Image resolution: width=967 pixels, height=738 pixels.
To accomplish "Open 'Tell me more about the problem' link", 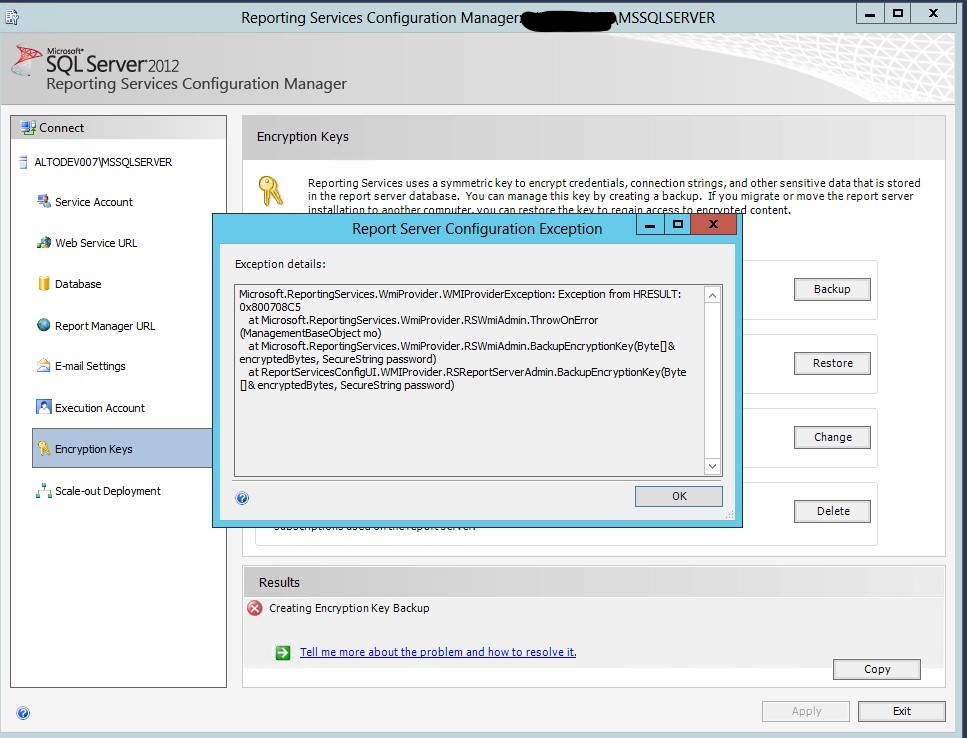I will (438, 652).
